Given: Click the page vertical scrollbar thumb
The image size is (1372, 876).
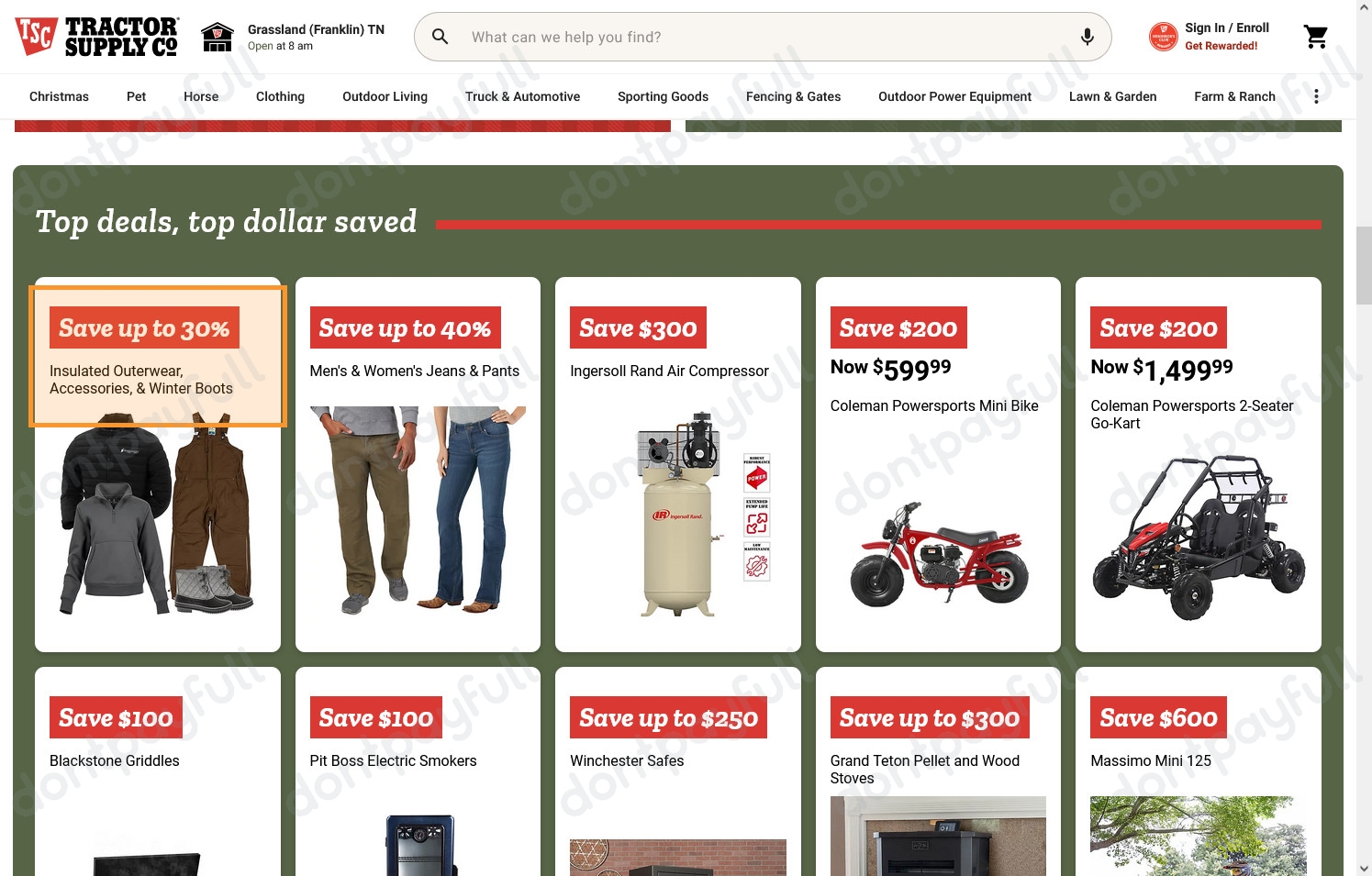Looking at the screenshot, I should click(x=1364, y=265).
